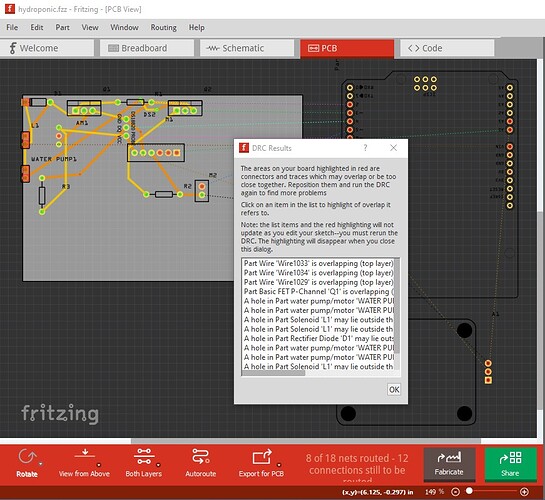545x500 pixels.
Task: Open the File menu
Action: pos(12,27)
